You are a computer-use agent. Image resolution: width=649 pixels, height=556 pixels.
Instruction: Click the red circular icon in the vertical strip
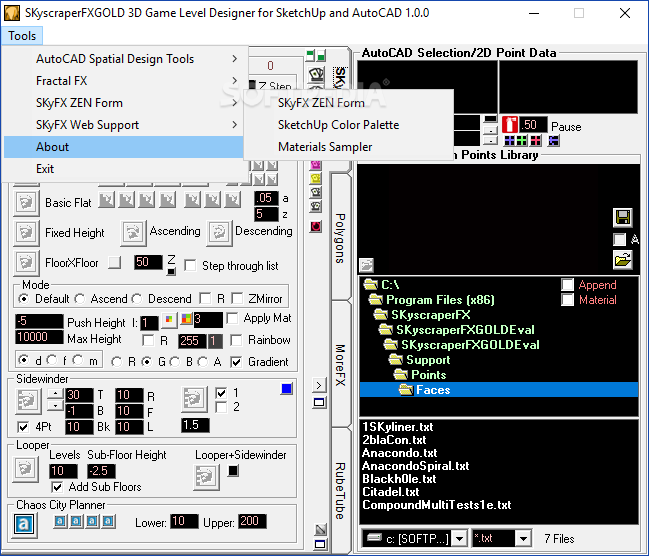[x=316, y=226]
